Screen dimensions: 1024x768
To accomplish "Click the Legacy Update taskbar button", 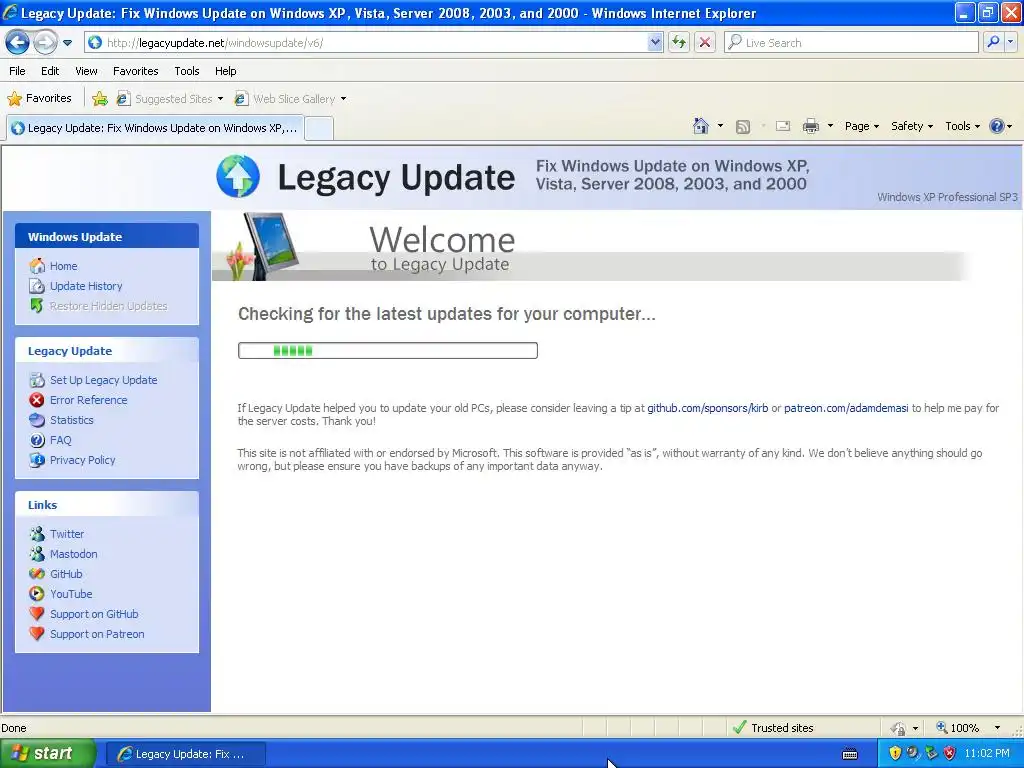I will pyautogui.click(x=185, y=754).
